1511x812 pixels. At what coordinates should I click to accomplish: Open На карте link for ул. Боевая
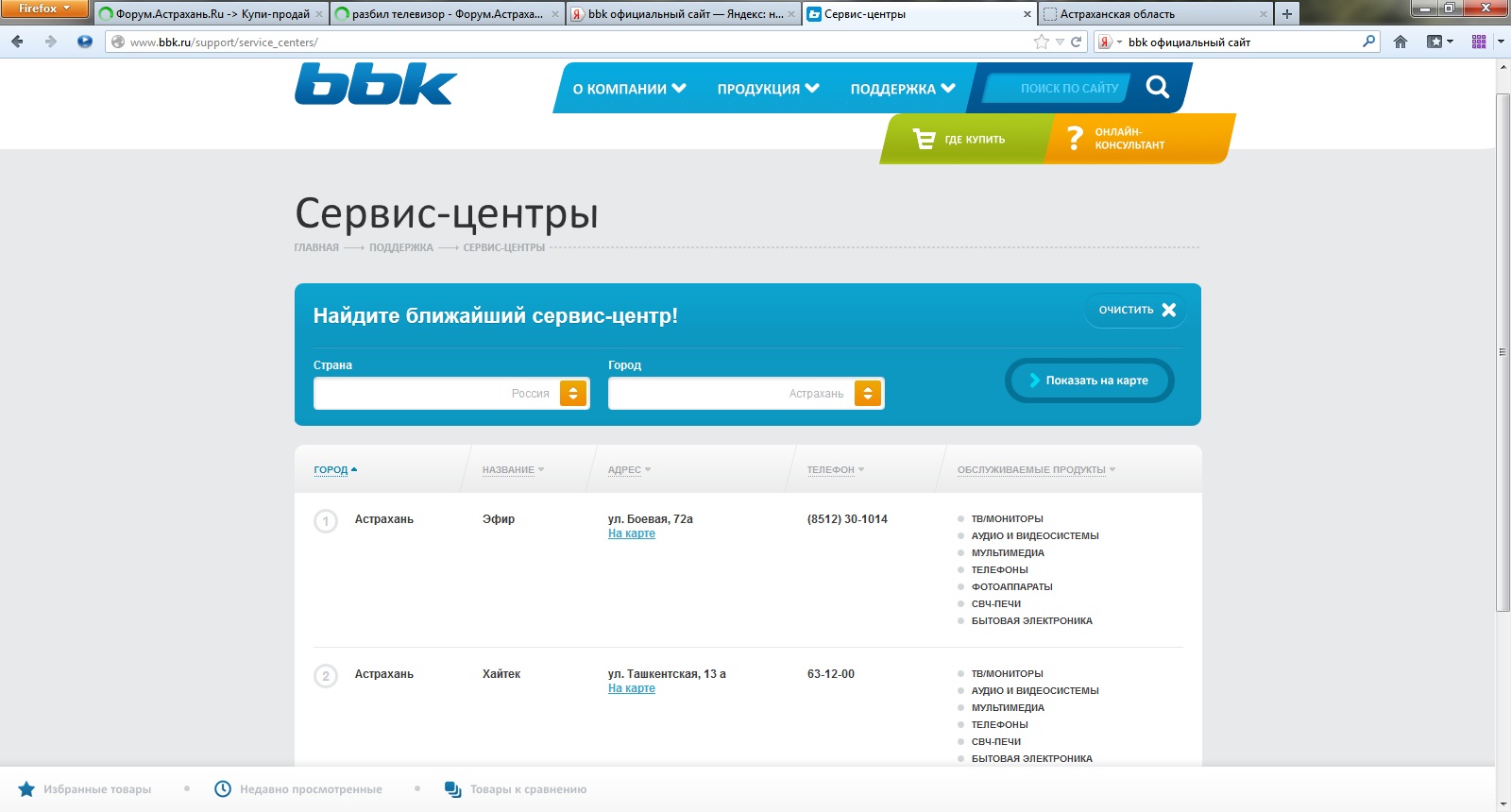(632, 533)
